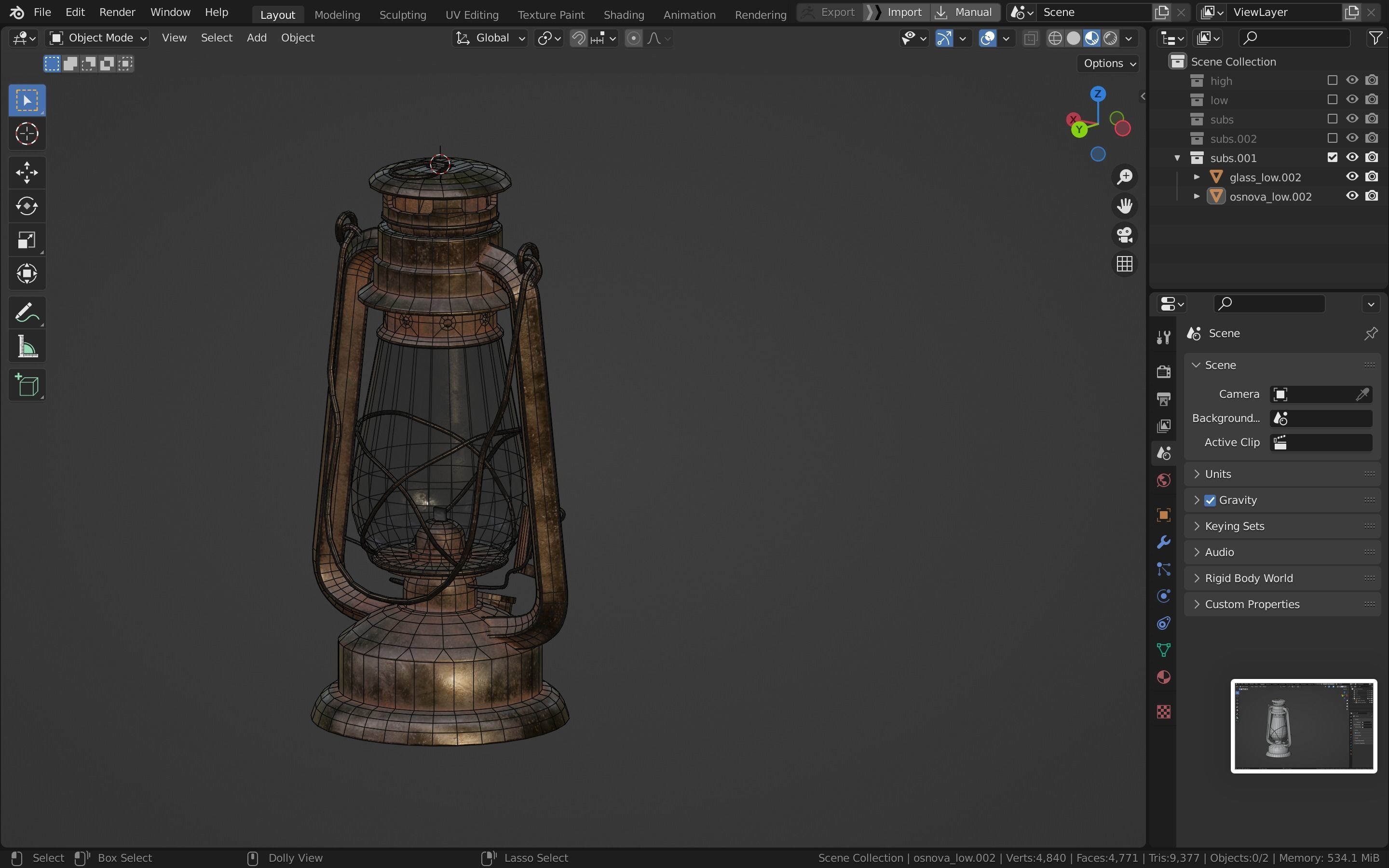
Task: Enable the 'high' collection checkbox
Action: click(x=1332, y=81)
